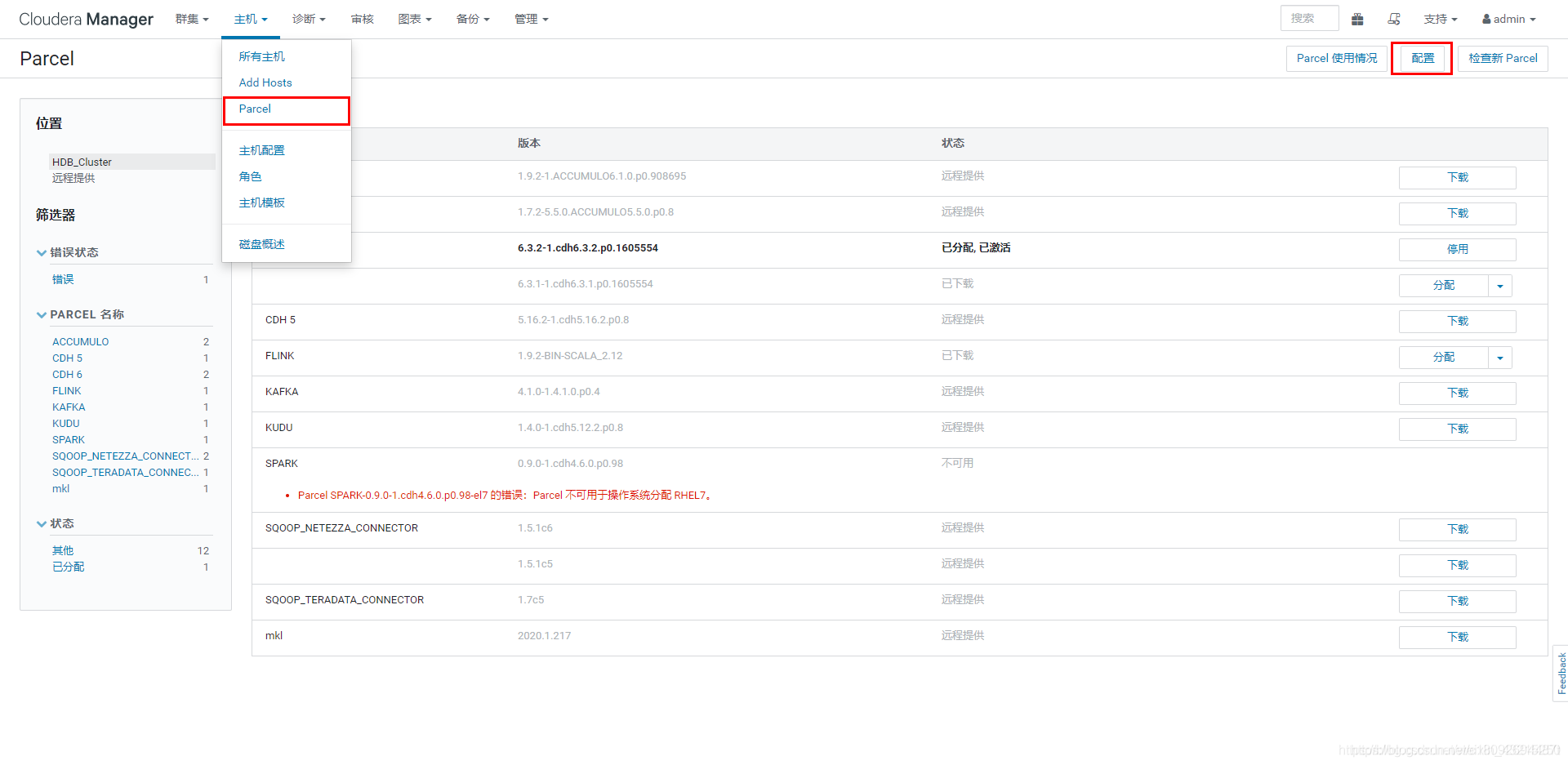Download parcel 1.9.2-1.ACCUMULO6.1.0
Viewport: 1568px width, 765px height.
point(1457,178)
